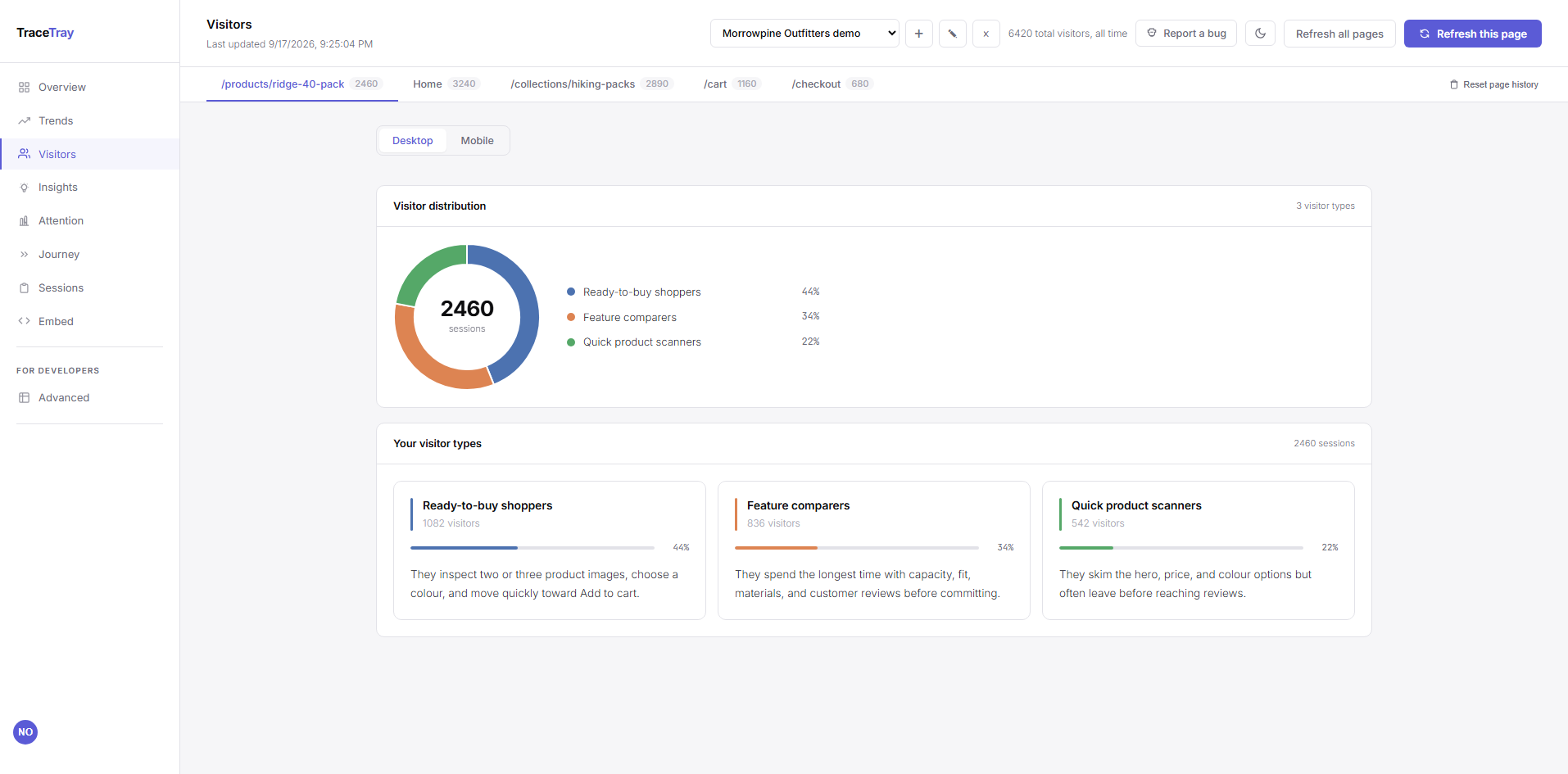Navigate to Journey
Image resolution: width=1568 pixels, height=774 pixels.
point(89,255)
